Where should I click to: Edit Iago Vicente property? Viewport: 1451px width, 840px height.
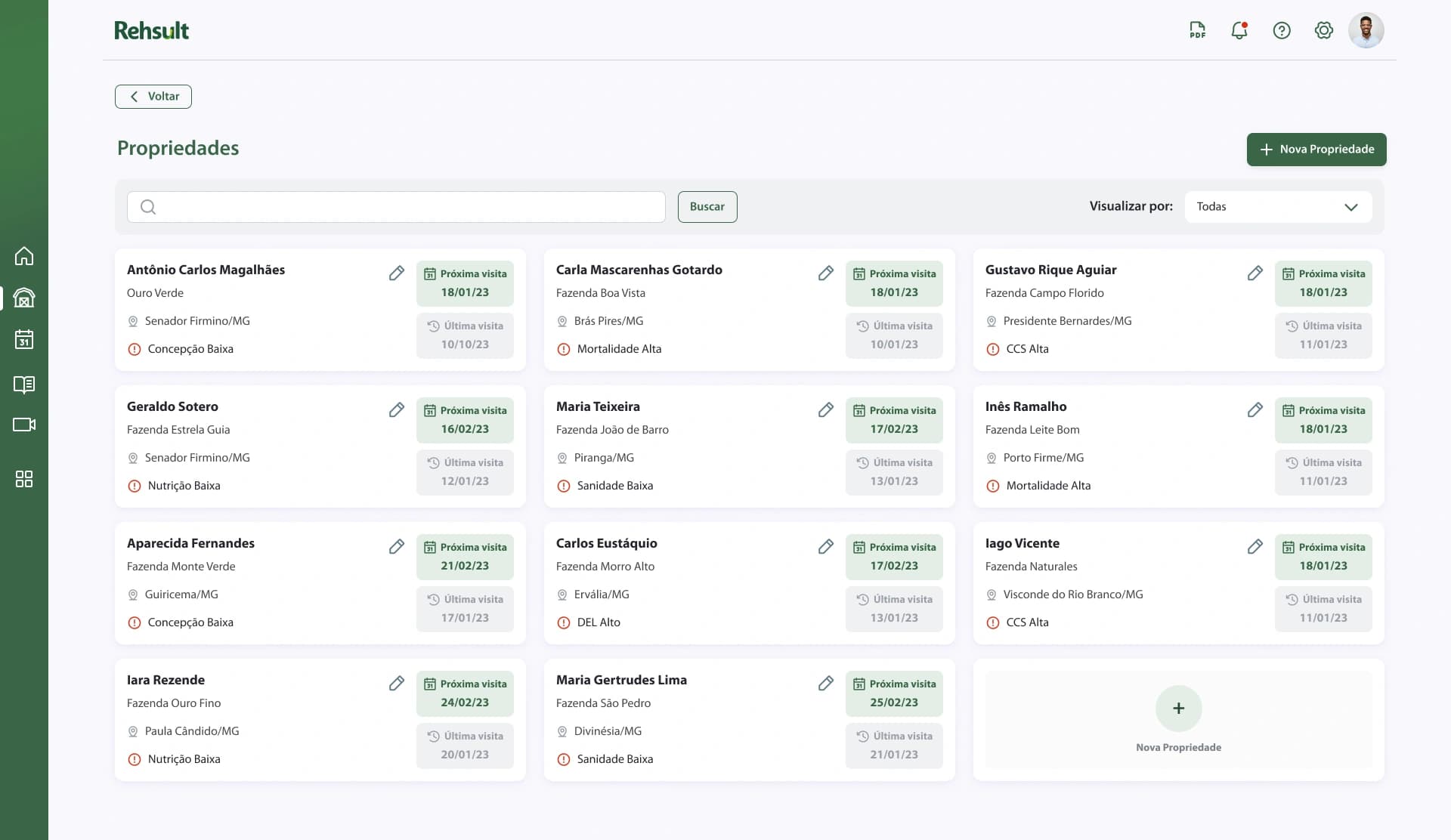coord(1255,546)
